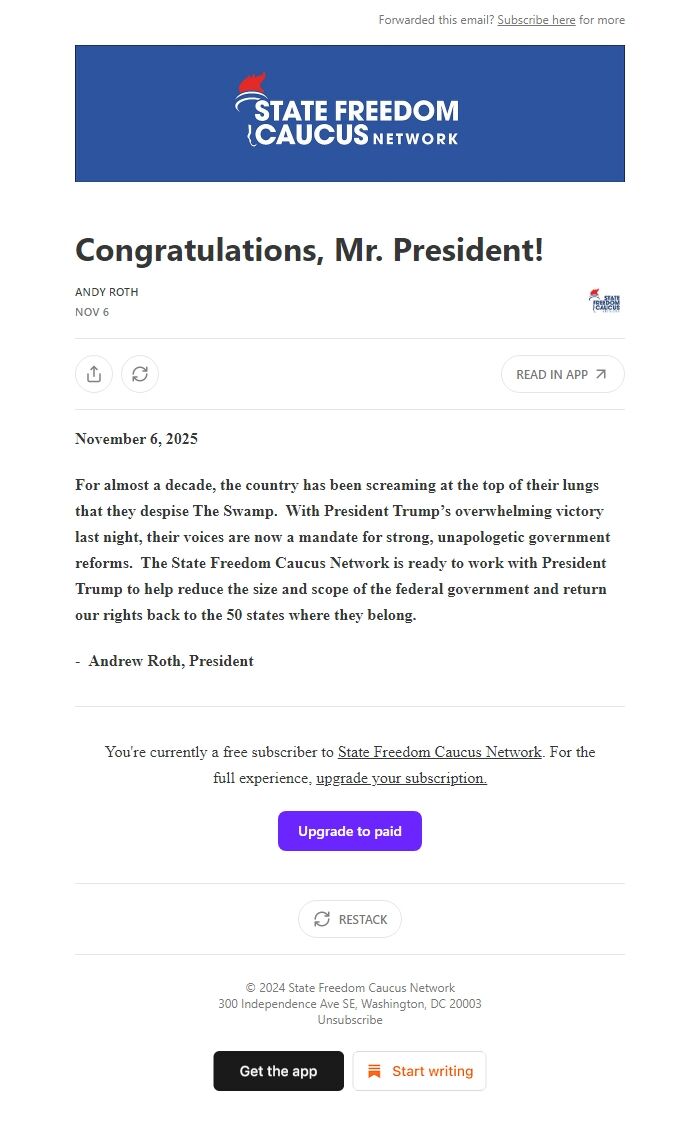Click Unsubscribe in the footer
Viewport: 700px width, 1124px height.
pos(349,1019)
